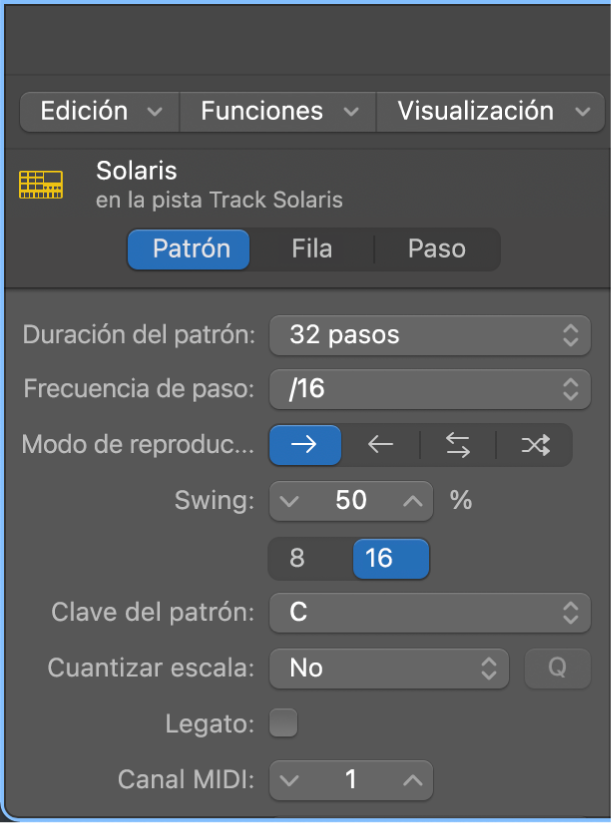Open Frecuencia de paso dropdown
Screen dimensions: 612x827
point(429,388)
